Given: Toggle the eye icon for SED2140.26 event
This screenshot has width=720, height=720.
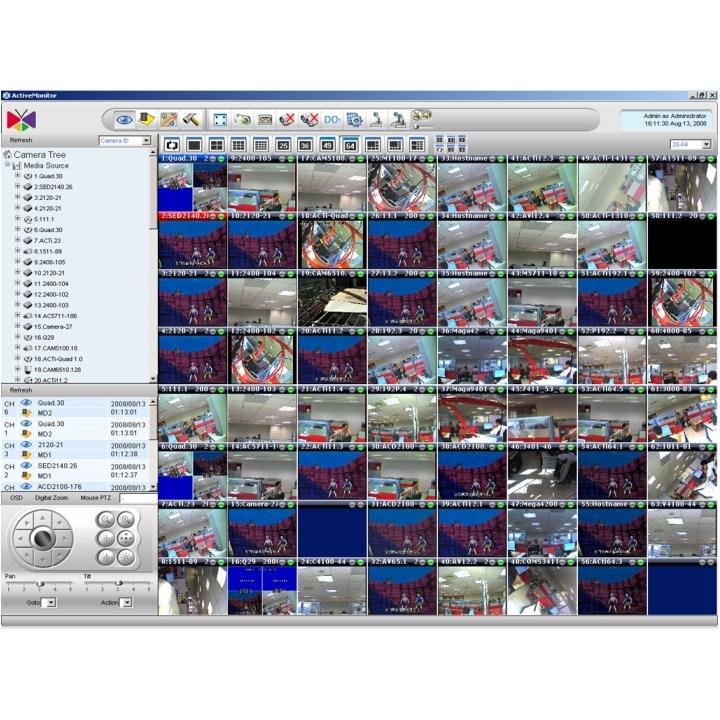Looking at the screenshot, I should [x=26, y=466].
